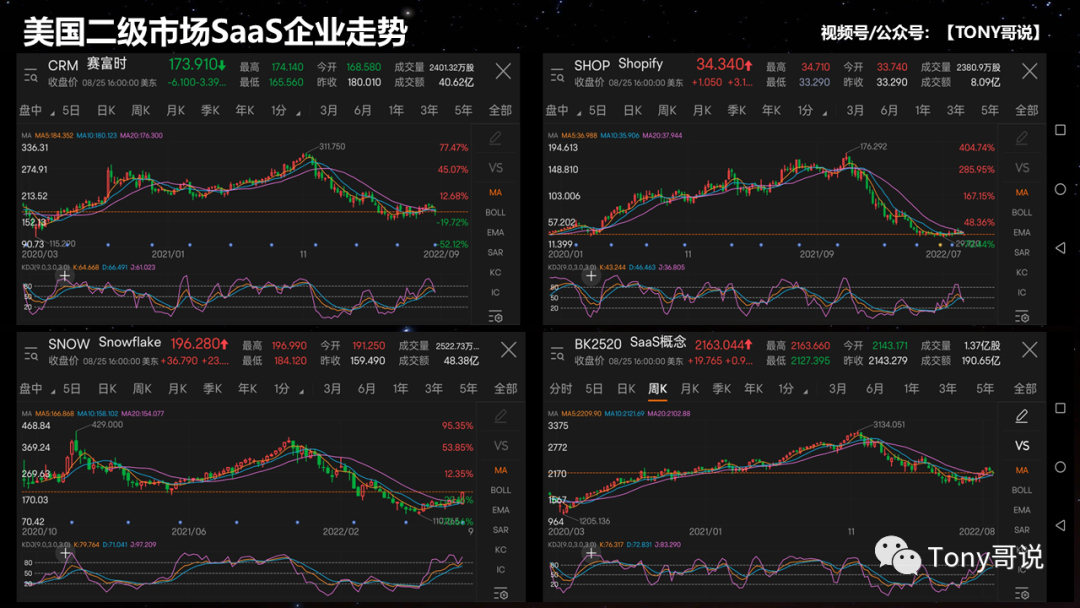Image resolution: width=1080 pixels, height=608 pixels.
Task: Expand the 盘中 dropdown in CRM panel
Action: click(37, 110)
